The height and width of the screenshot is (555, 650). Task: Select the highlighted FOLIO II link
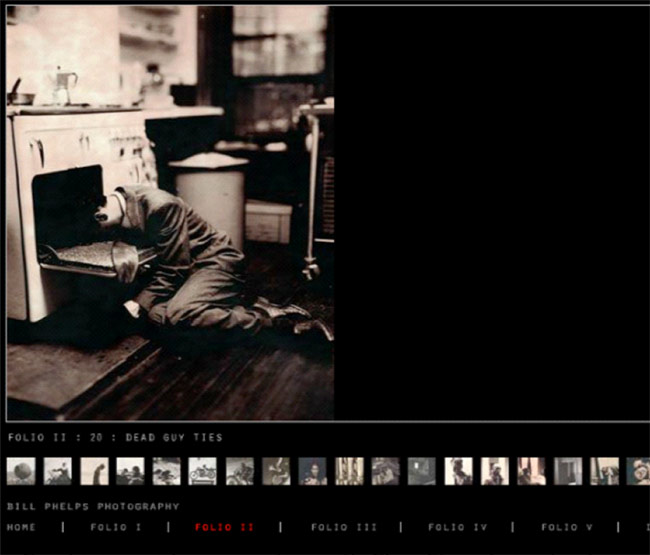click(224, 527)
